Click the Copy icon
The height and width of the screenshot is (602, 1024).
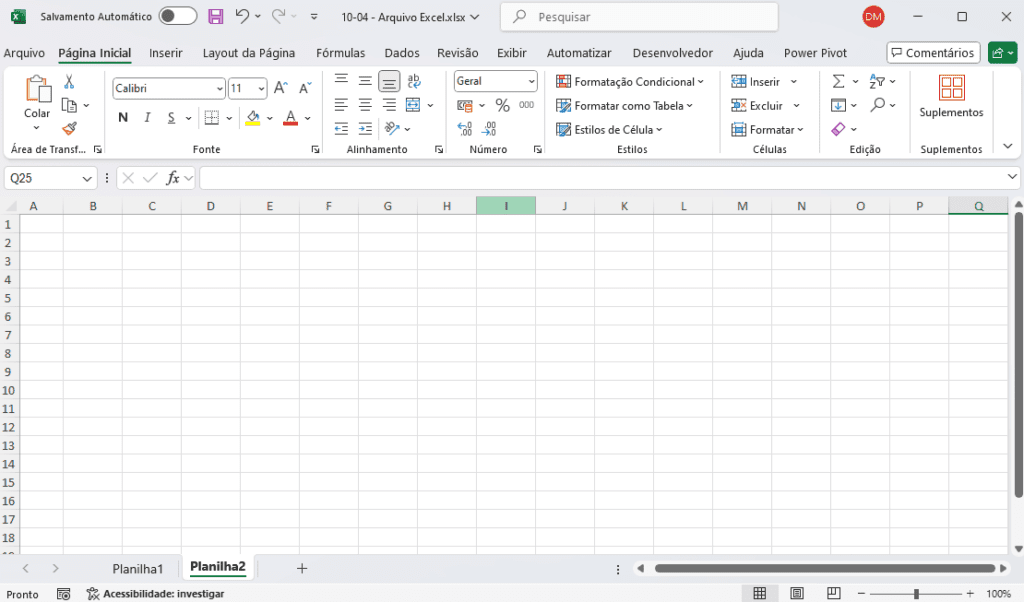69,105
